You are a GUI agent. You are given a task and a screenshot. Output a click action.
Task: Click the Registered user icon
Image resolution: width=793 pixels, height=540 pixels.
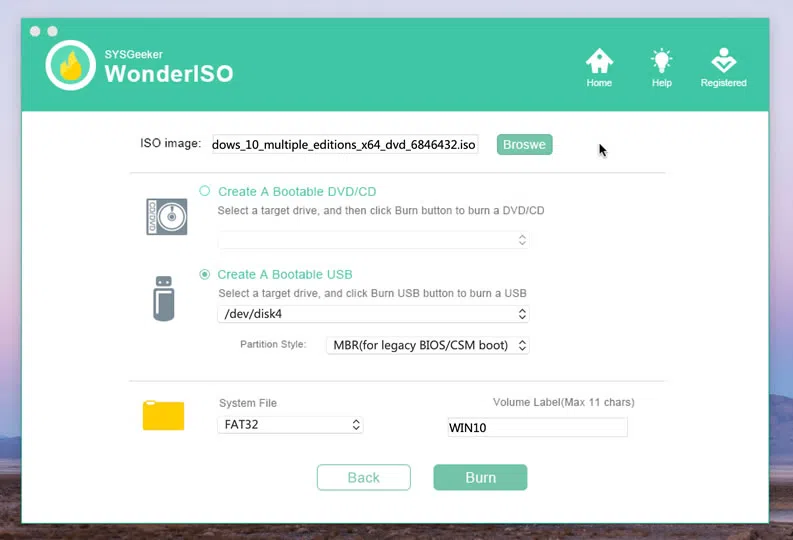(723, 61)
